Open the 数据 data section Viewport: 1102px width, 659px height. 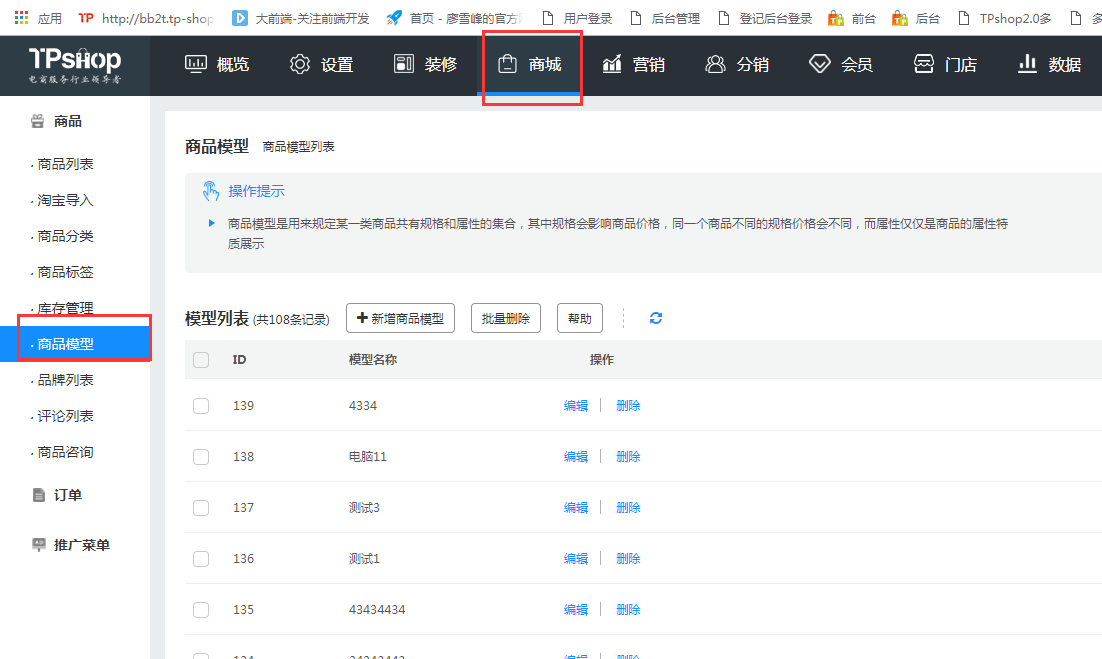(x=1059, y=64)
